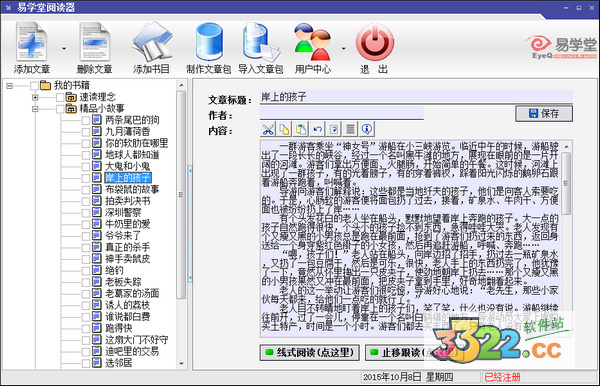Click the tree scrollbar up arrow
Viewport: 600px width, 386px height.
pos(181,85)
